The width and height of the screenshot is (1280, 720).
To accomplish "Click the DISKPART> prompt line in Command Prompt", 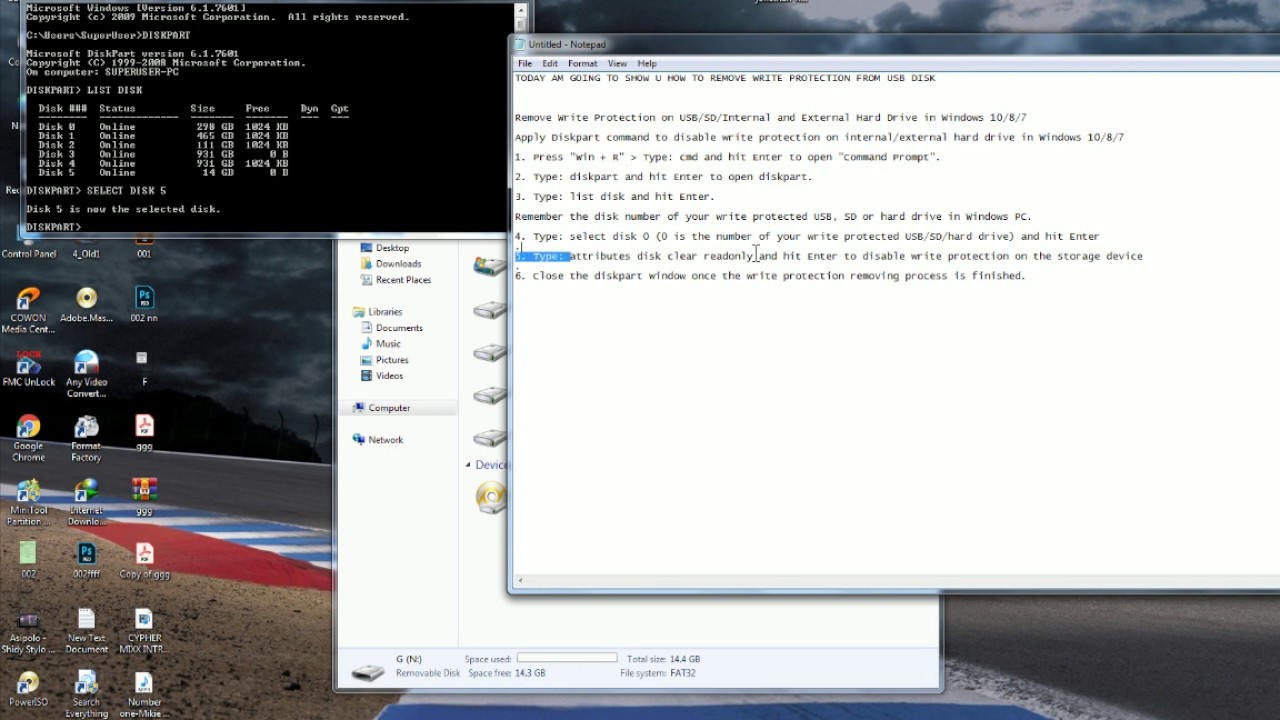I will pyautogui.click(x=54, y=227).
